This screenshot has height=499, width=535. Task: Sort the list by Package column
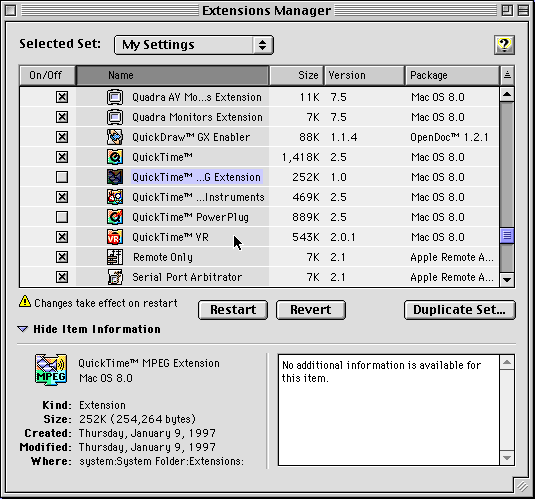(x=452, y=75)
